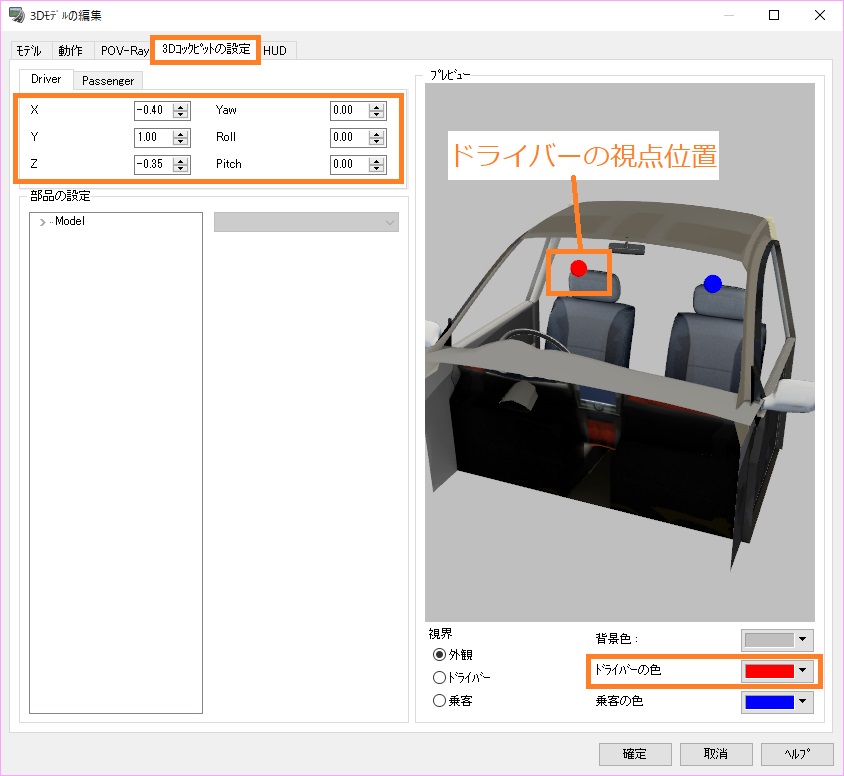Click the red driver viewpoint marker

point(579,268)
